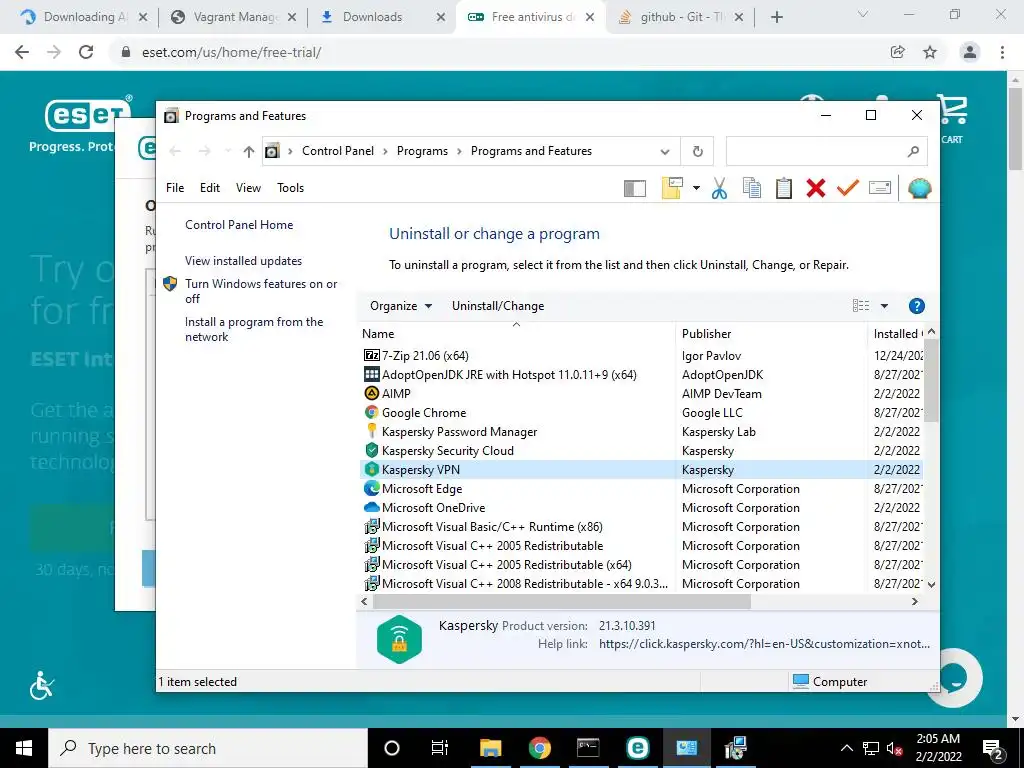Click the horizontal scrollbar of the program list
Image resolution: width=1024 pixels, height=768 pixels.
coord(562,601)
